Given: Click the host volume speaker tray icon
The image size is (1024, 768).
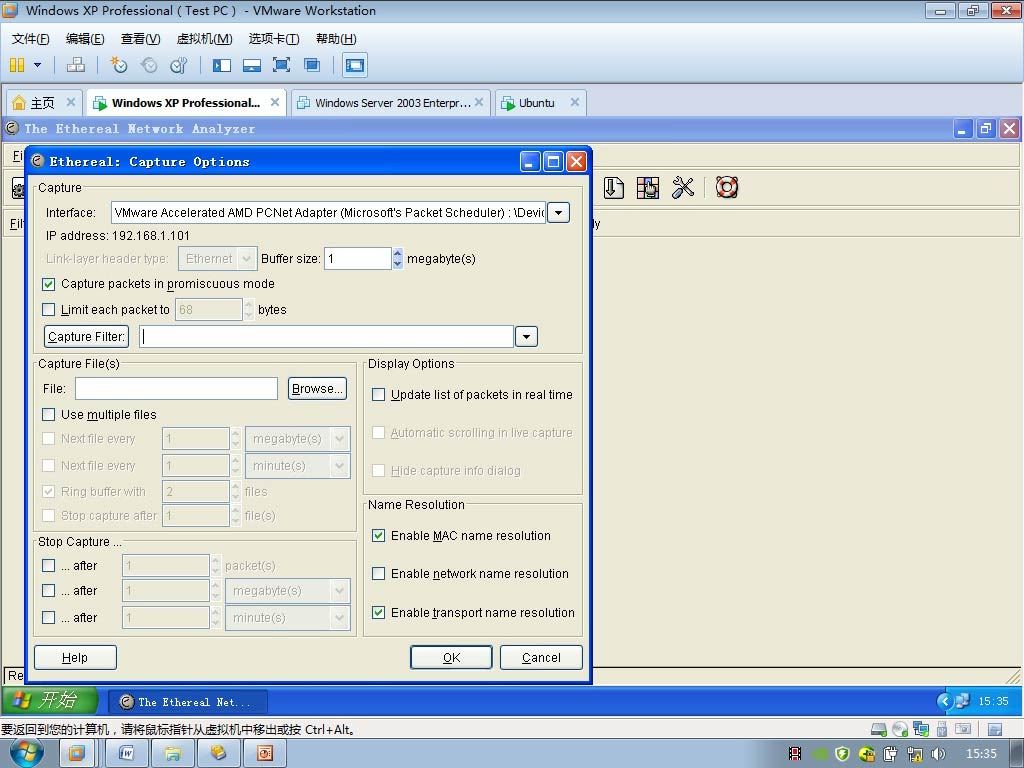Looking at the screenshot, I should [938, 754].
